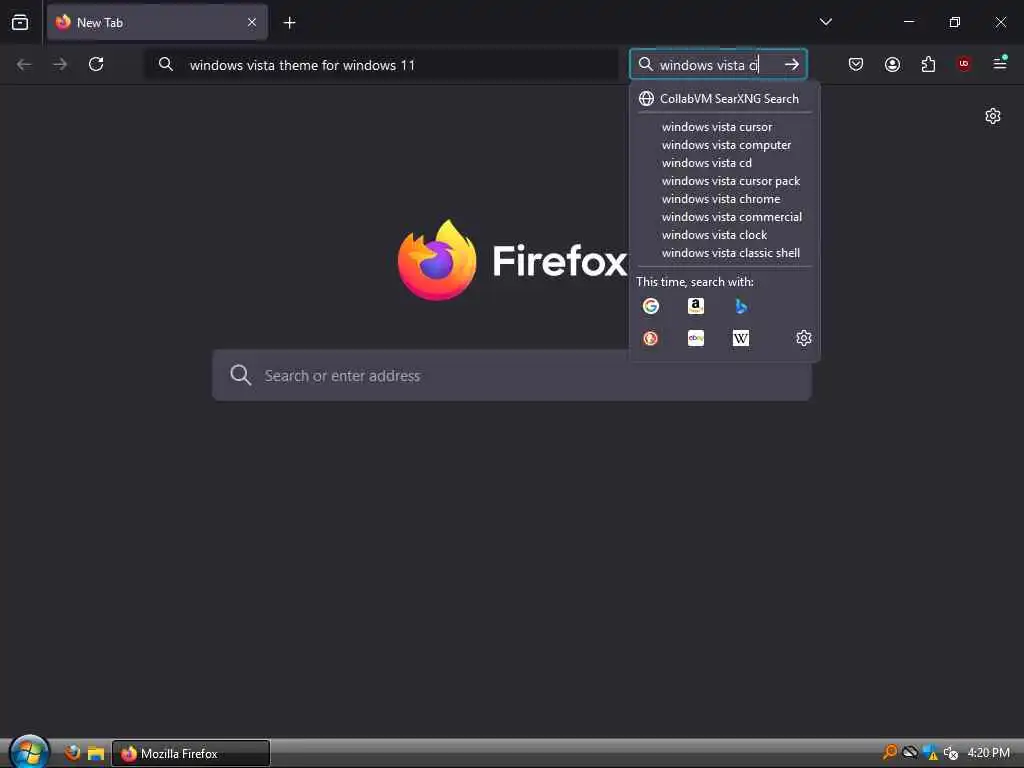Open Save to Pocket button
1024x768 pixels.
pyautogui.click(x=856, y=64)
